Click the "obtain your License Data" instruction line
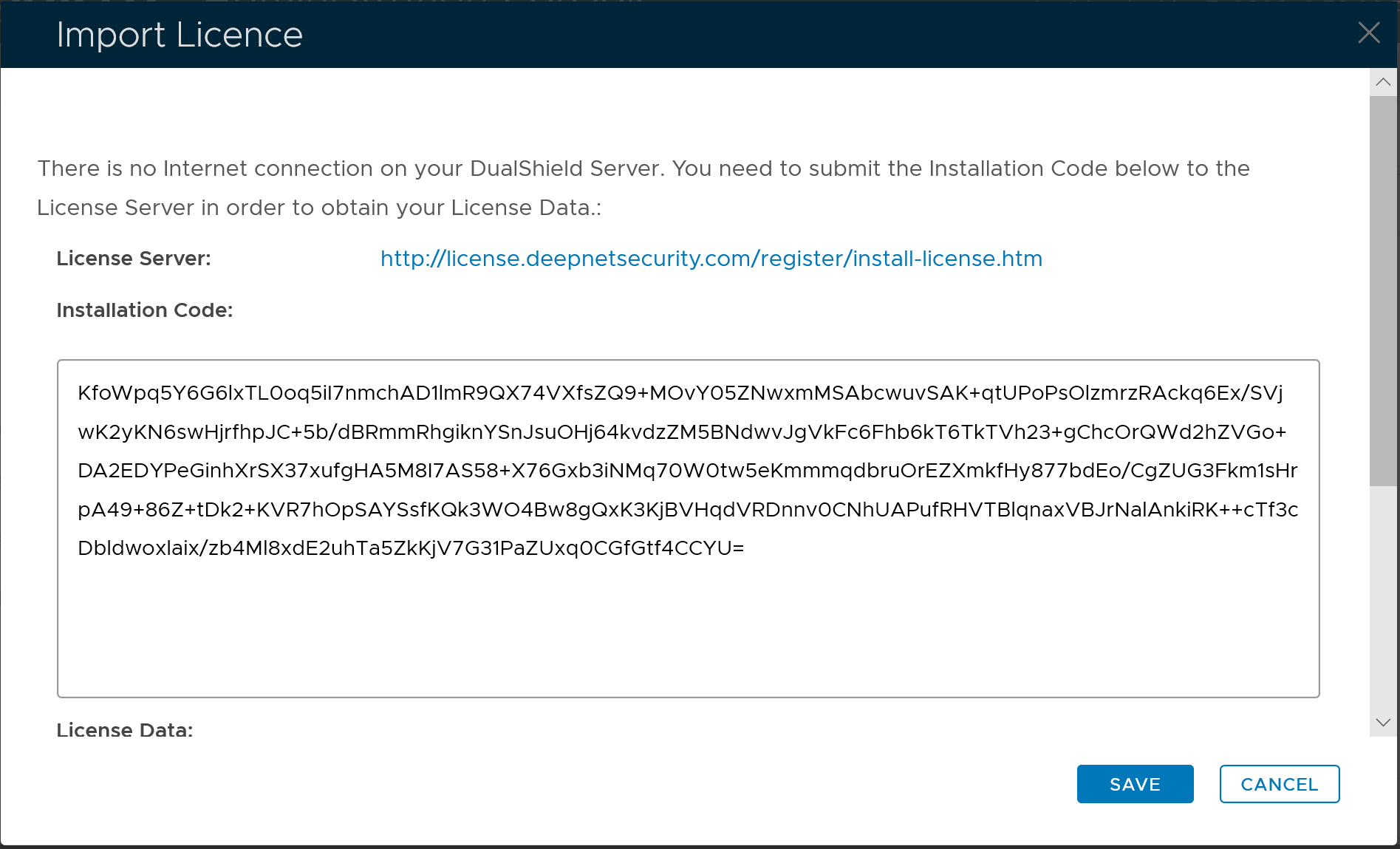 click(319, 208)
